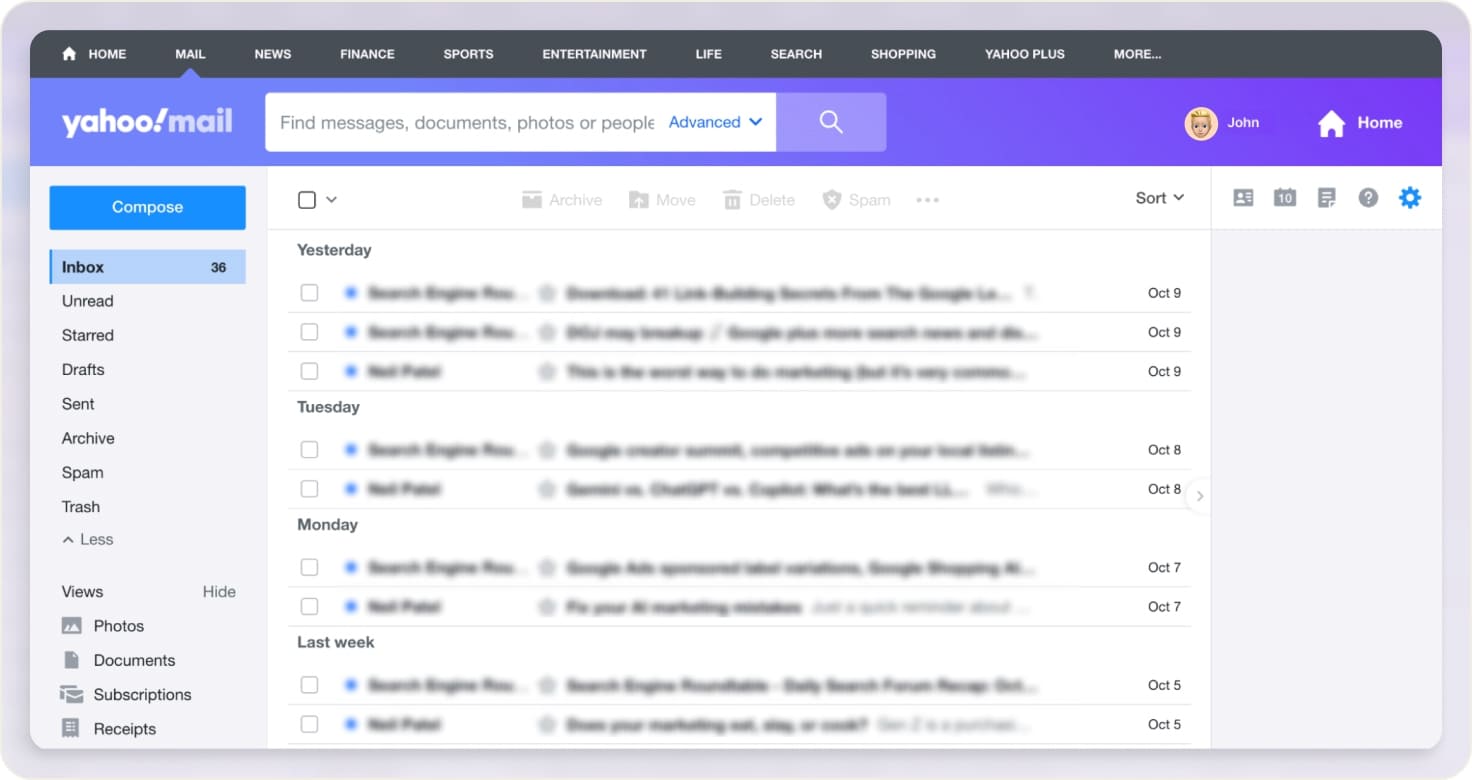The width and height of the screenshot is (1472, 780).
Task: Check the select-all messages checkbox
Action: [x=307, y=199]
